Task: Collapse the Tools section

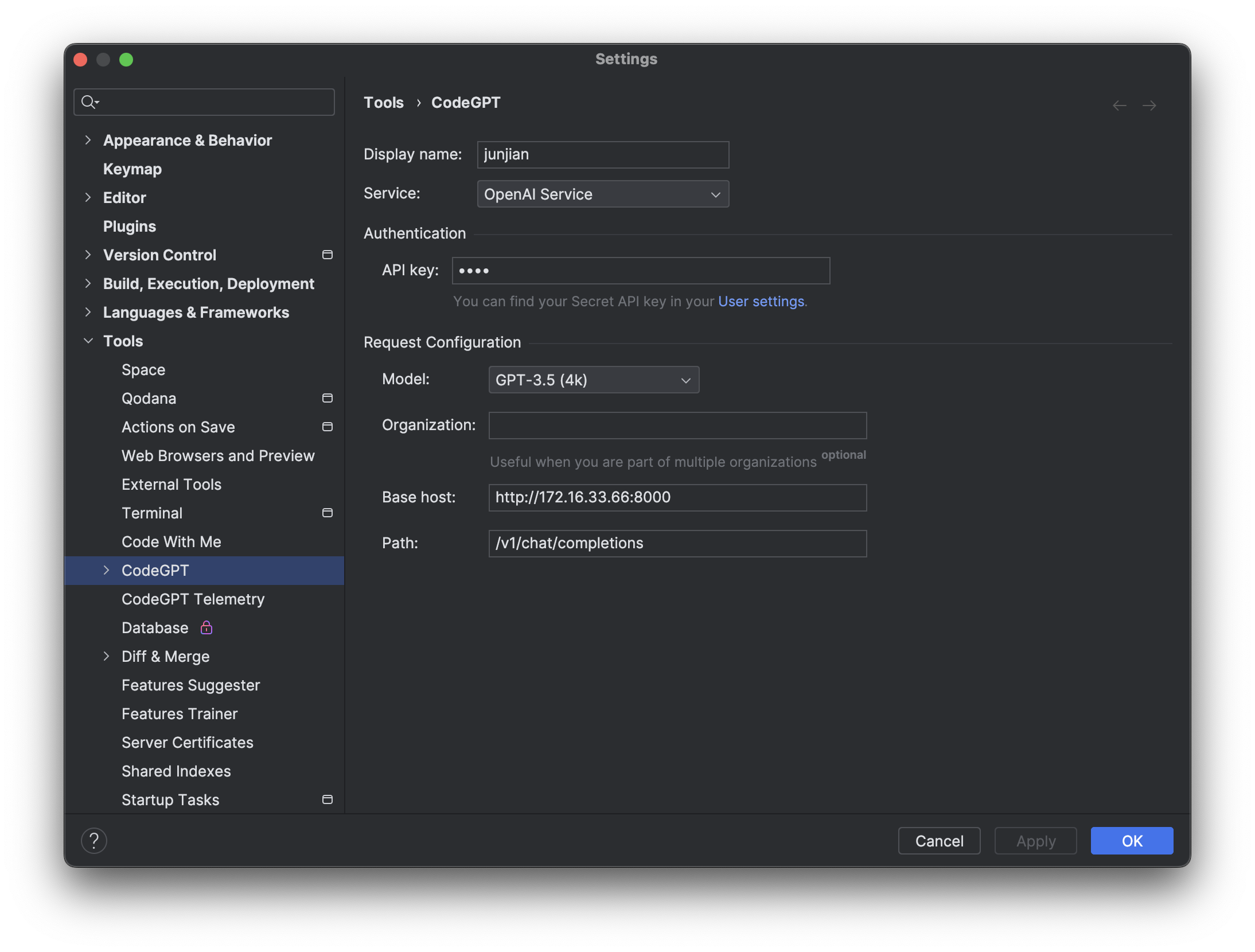Action: [88, 341]
